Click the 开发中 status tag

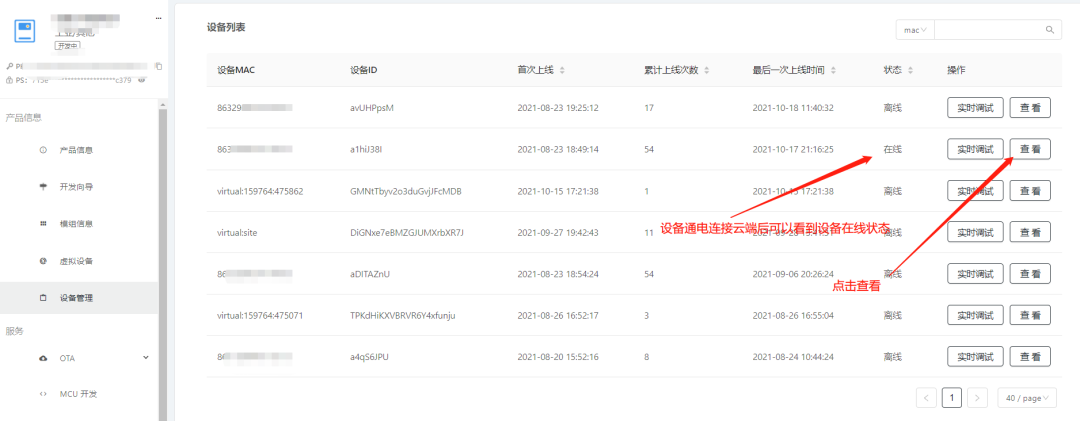pyautogui.click(x=68, y=45)
